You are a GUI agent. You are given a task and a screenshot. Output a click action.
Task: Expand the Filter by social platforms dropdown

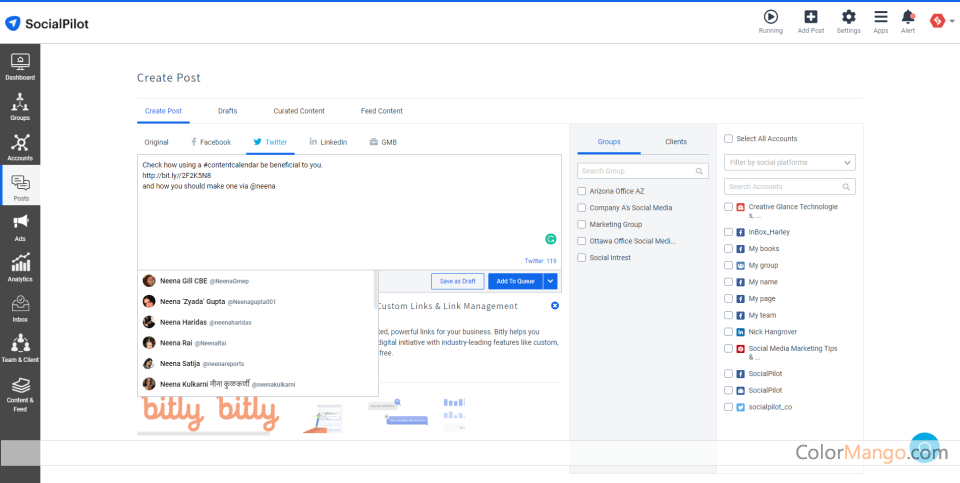[790, 162]
